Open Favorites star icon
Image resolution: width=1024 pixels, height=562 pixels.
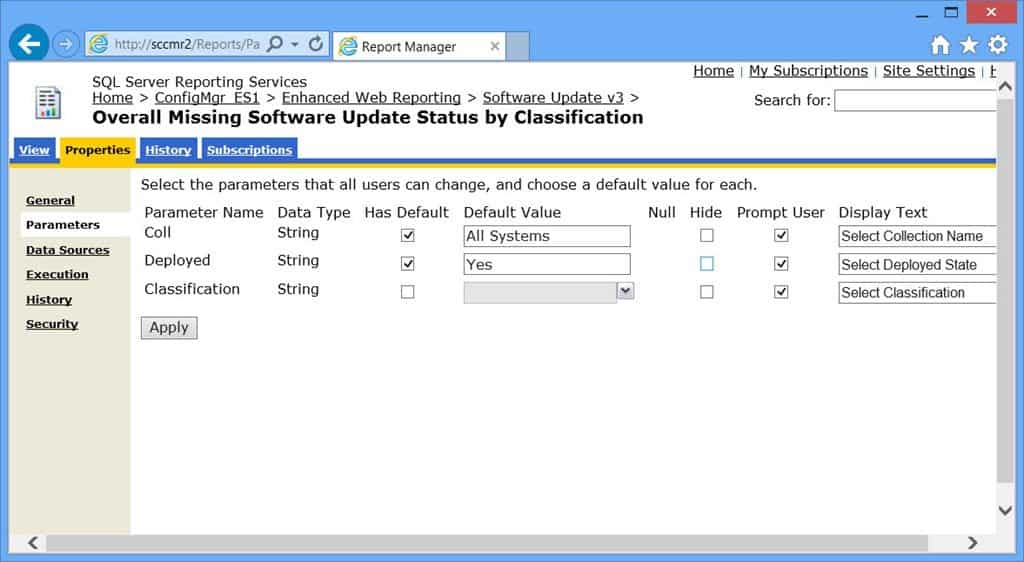click(969, 45)
